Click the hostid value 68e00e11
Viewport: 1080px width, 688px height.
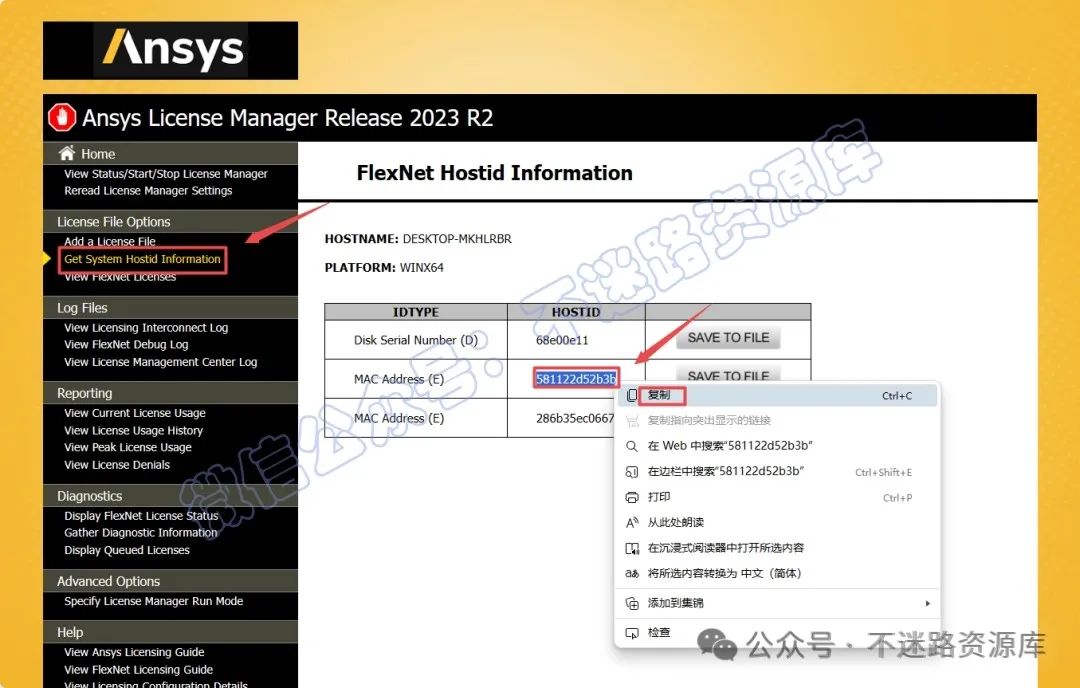tap(562, 340)
